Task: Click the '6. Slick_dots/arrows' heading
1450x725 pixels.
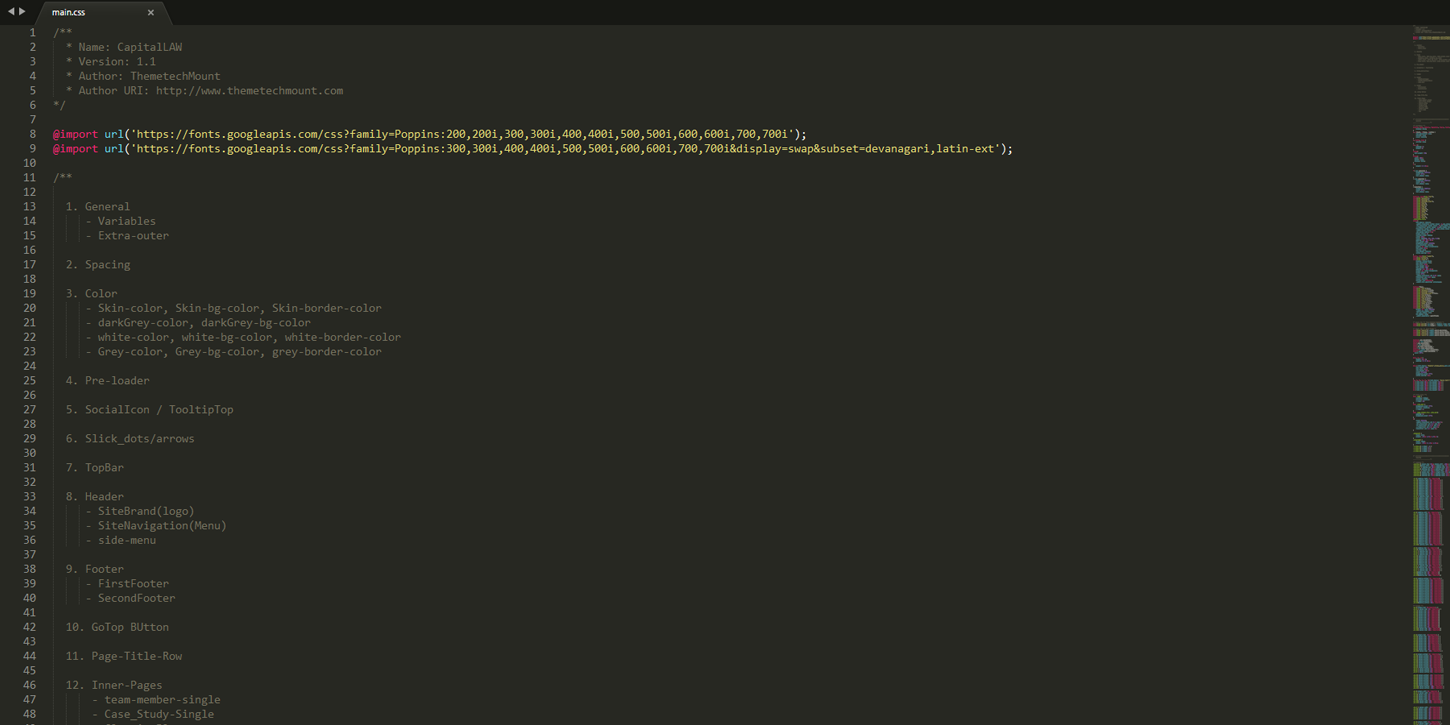Action: point(130,438)
